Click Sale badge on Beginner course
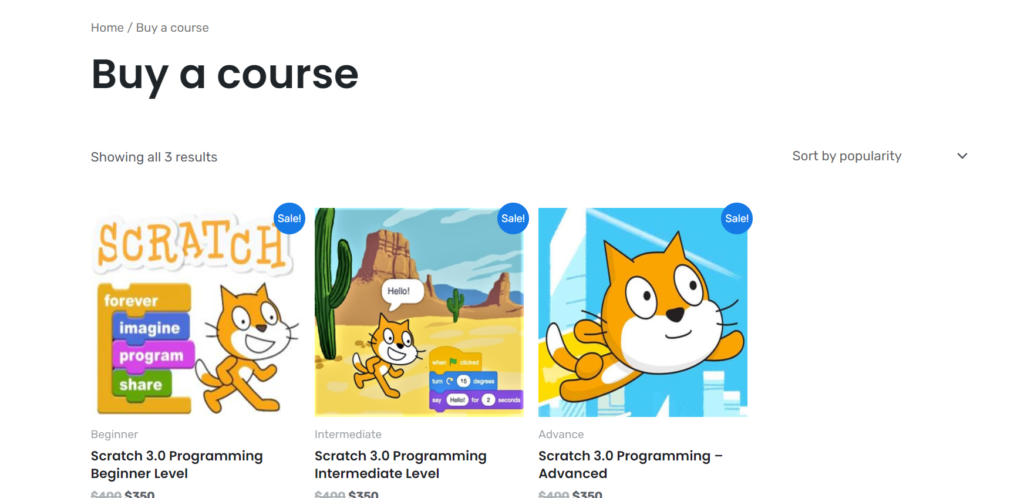Image resolution: width=1024 pixels, height=498 pixels. click(289, 218)
